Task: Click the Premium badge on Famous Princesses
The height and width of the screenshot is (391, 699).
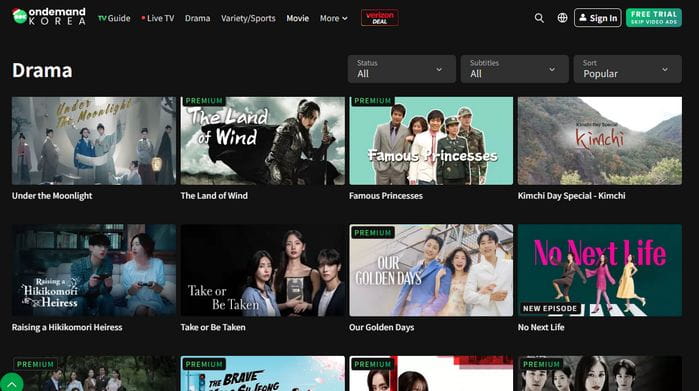Action: point(372,101)
